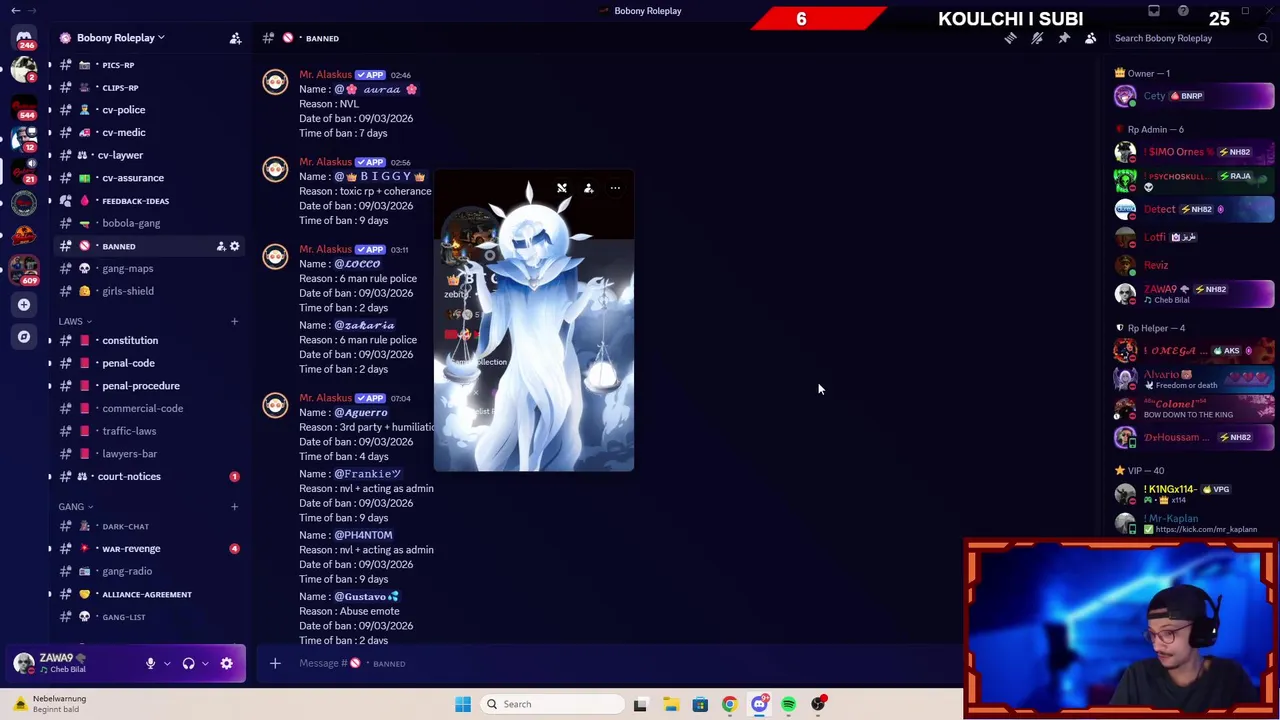Open Chrome from the taskbar
This screenshot has width=1280, height=720.
tap(729, 704)
